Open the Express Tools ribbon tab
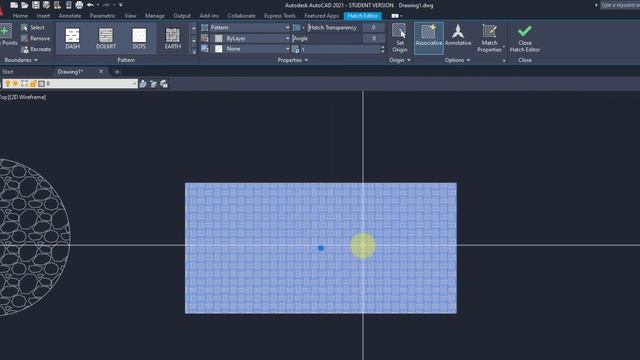The height and width of the screenshot is (360, 640). point(280,16)
